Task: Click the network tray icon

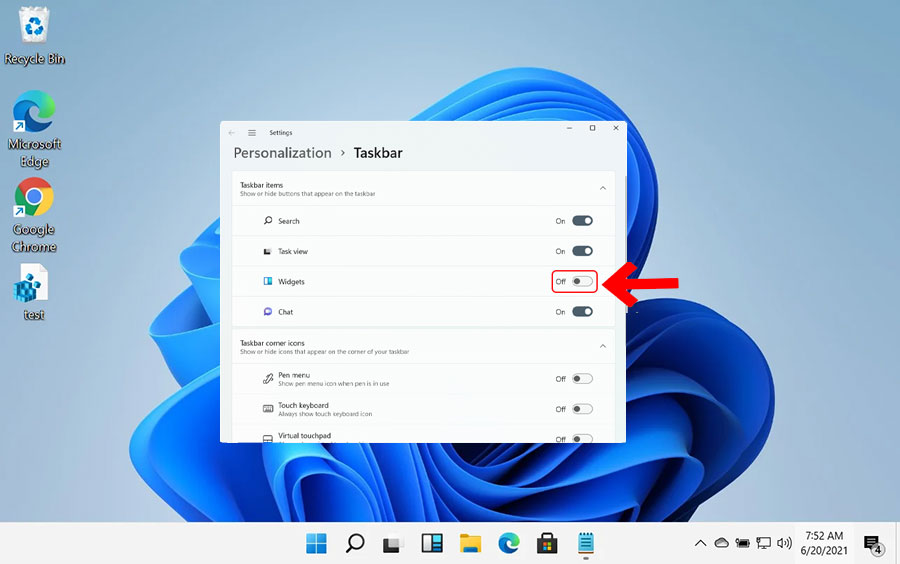Action: (x=763, y=543)
